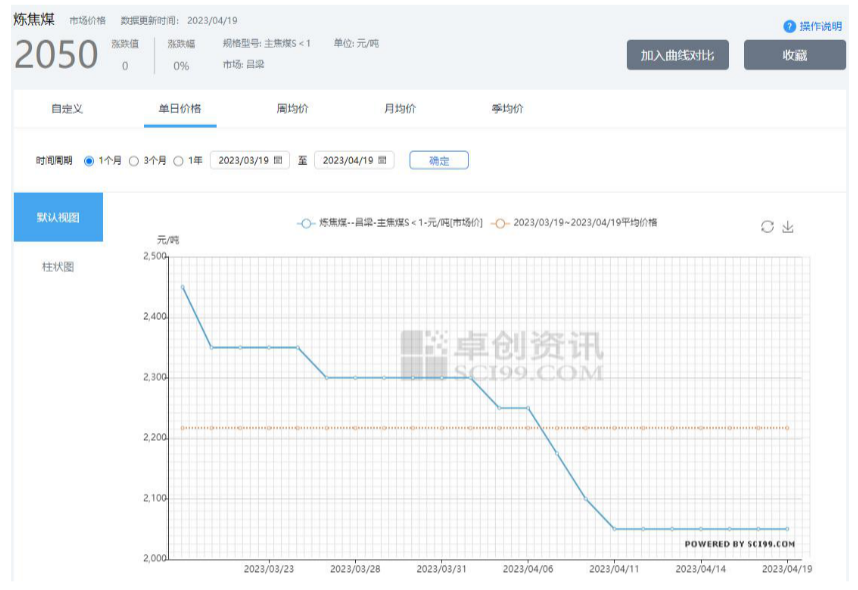The image size is (858, 590).
Task: Click the 收藏 button
Action: (794, 55)
